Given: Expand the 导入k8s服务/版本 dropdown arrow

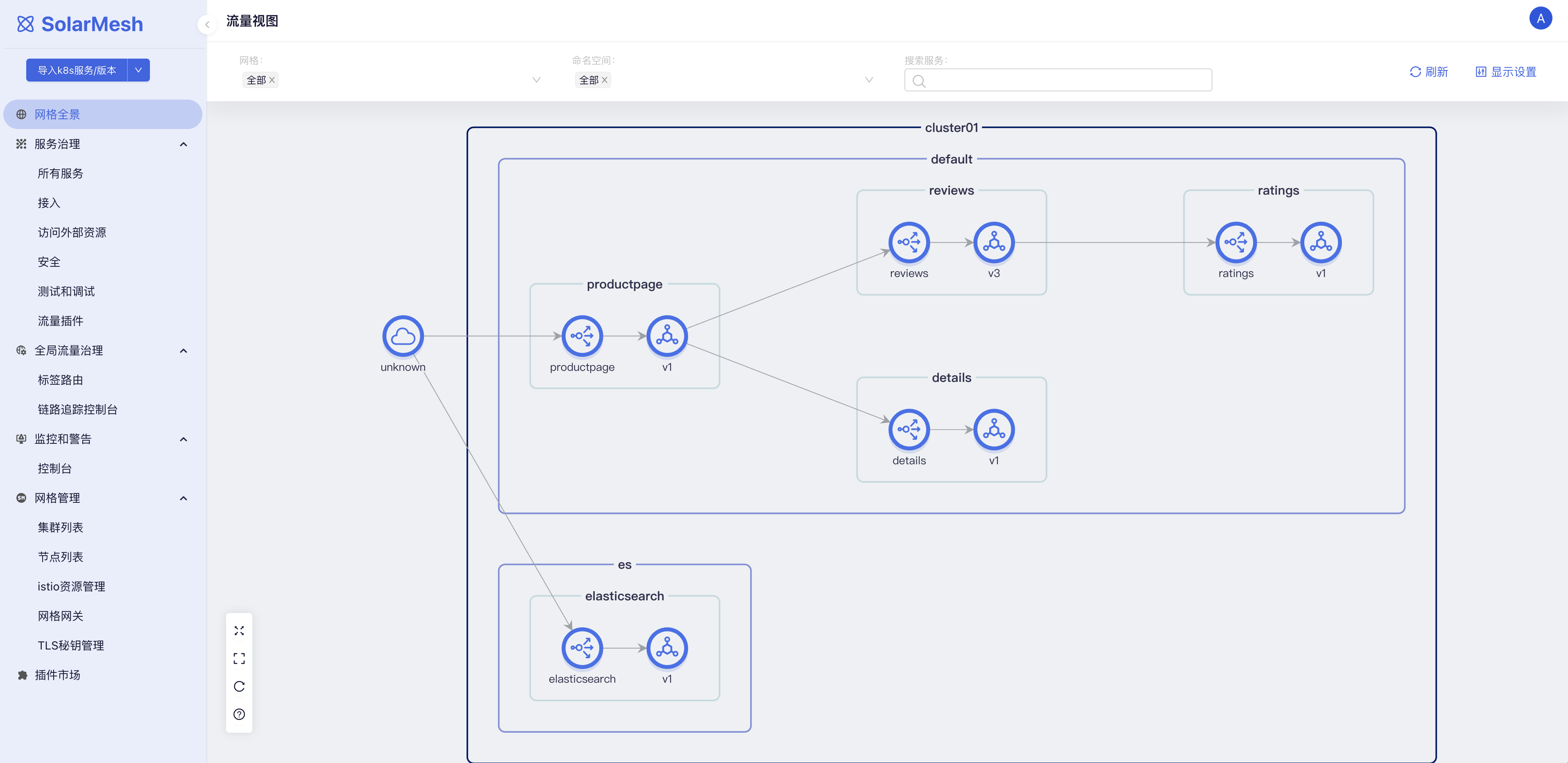Looking at the screenshot, I should click(x=138, y=70).
